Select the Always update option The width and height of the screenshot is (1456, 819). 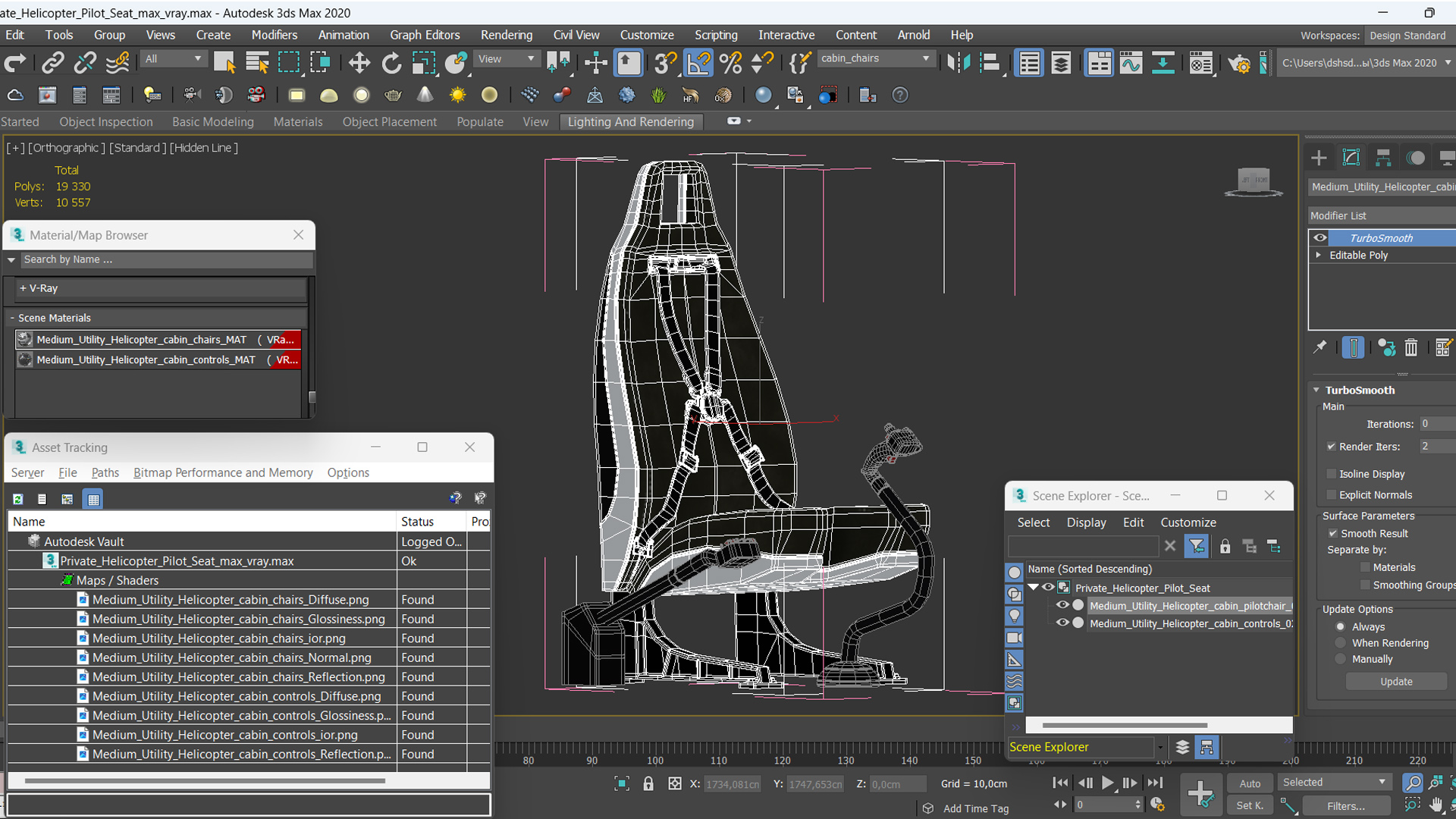(x=1340, y=627)
